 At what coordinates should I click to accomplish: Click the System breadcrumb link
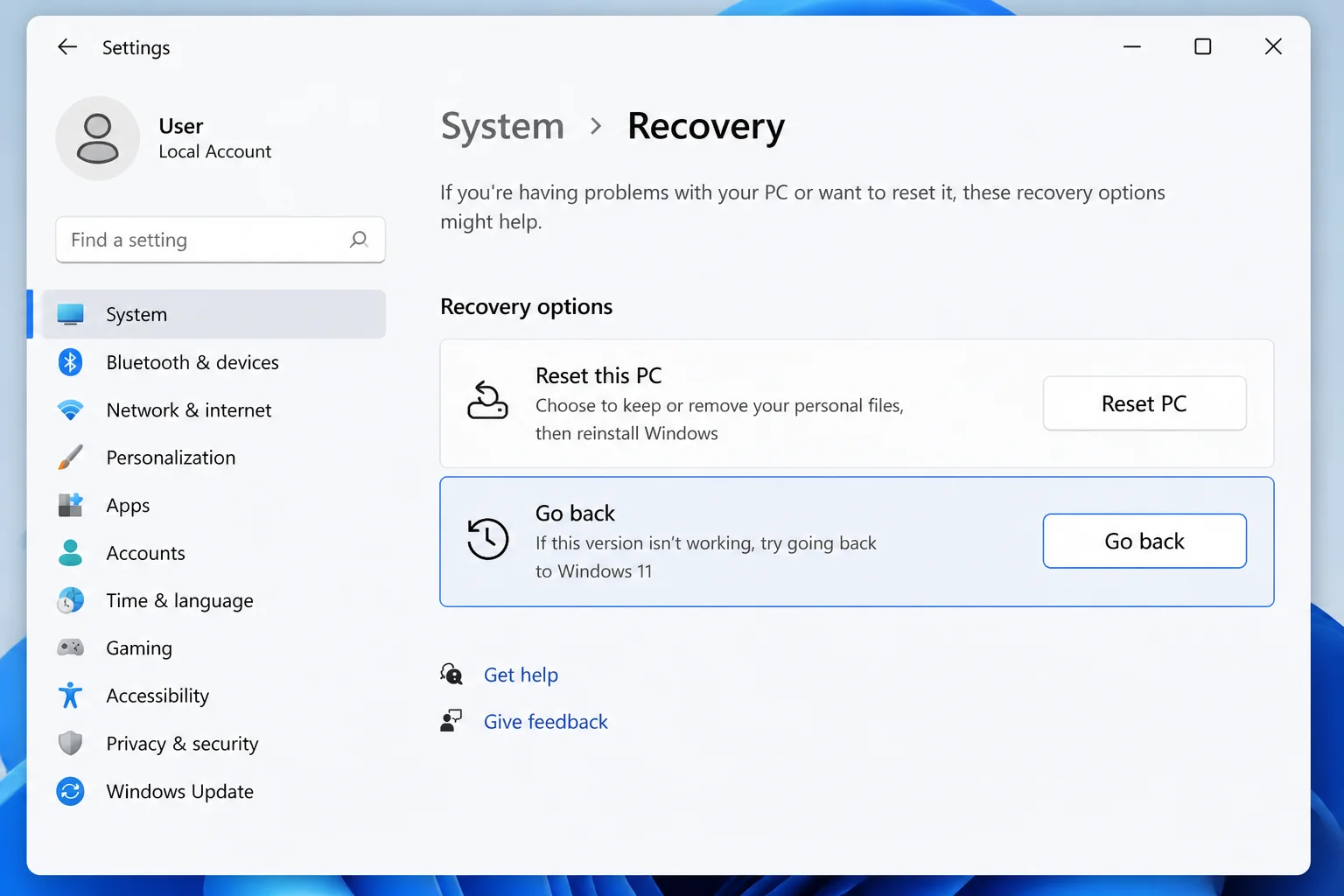[x=502, y=127]
